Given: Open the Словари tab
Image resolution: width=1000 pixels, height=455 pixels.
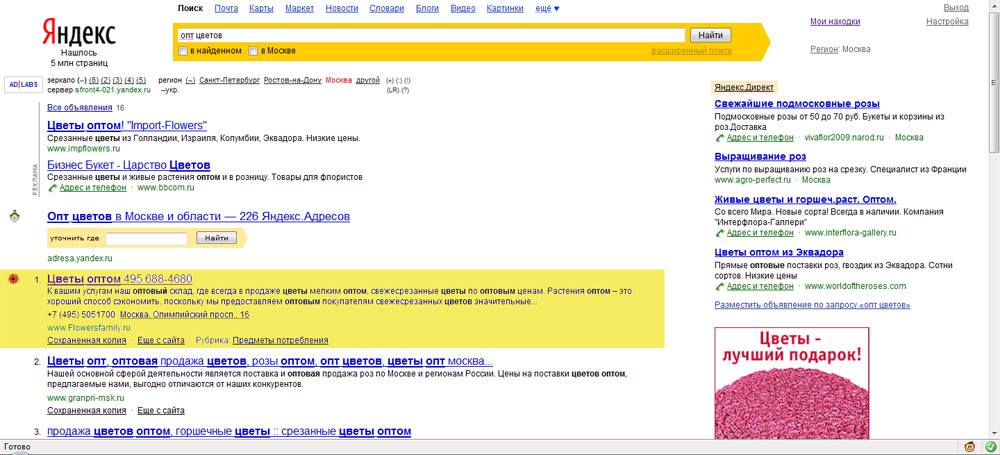Looking at the screenshot, I should click(386, 9).
